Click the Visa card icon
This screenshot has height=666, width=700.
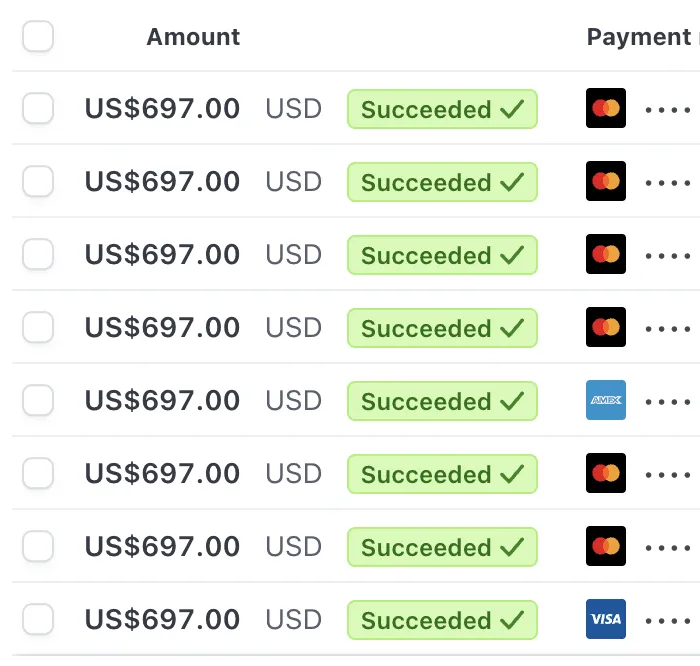pyautogui.click(x=606, y=619)
